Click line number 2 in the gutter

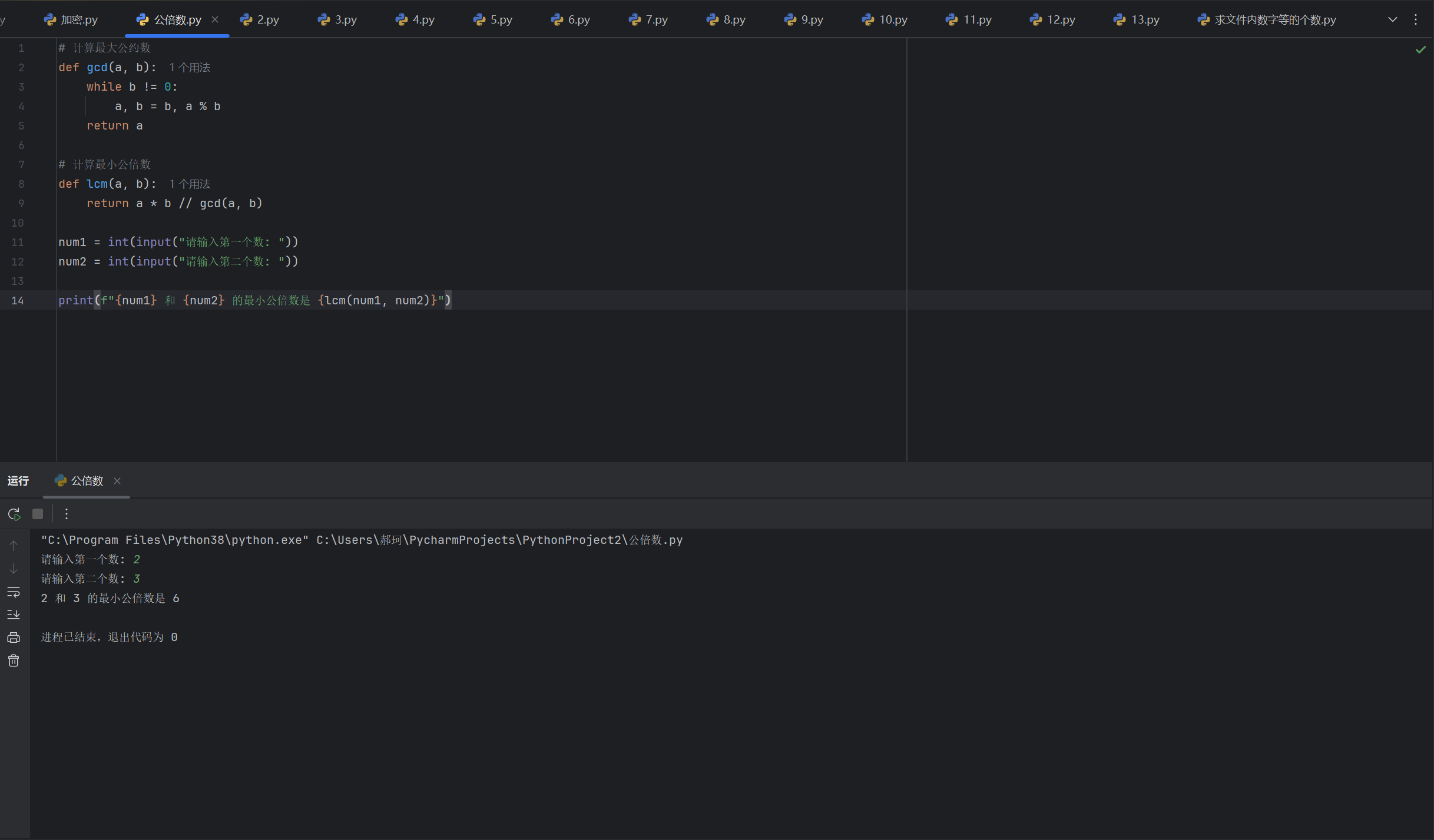21,68
